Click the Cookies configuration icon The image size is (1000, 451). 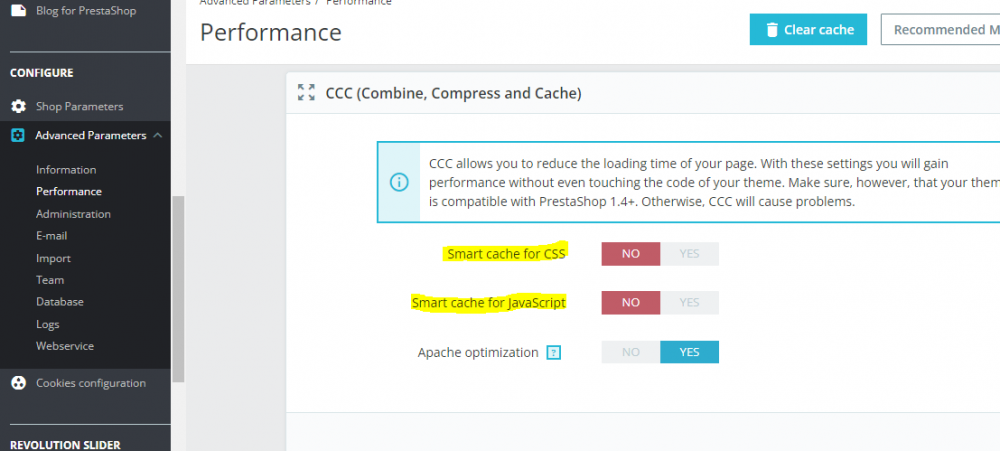pos(18,383)
